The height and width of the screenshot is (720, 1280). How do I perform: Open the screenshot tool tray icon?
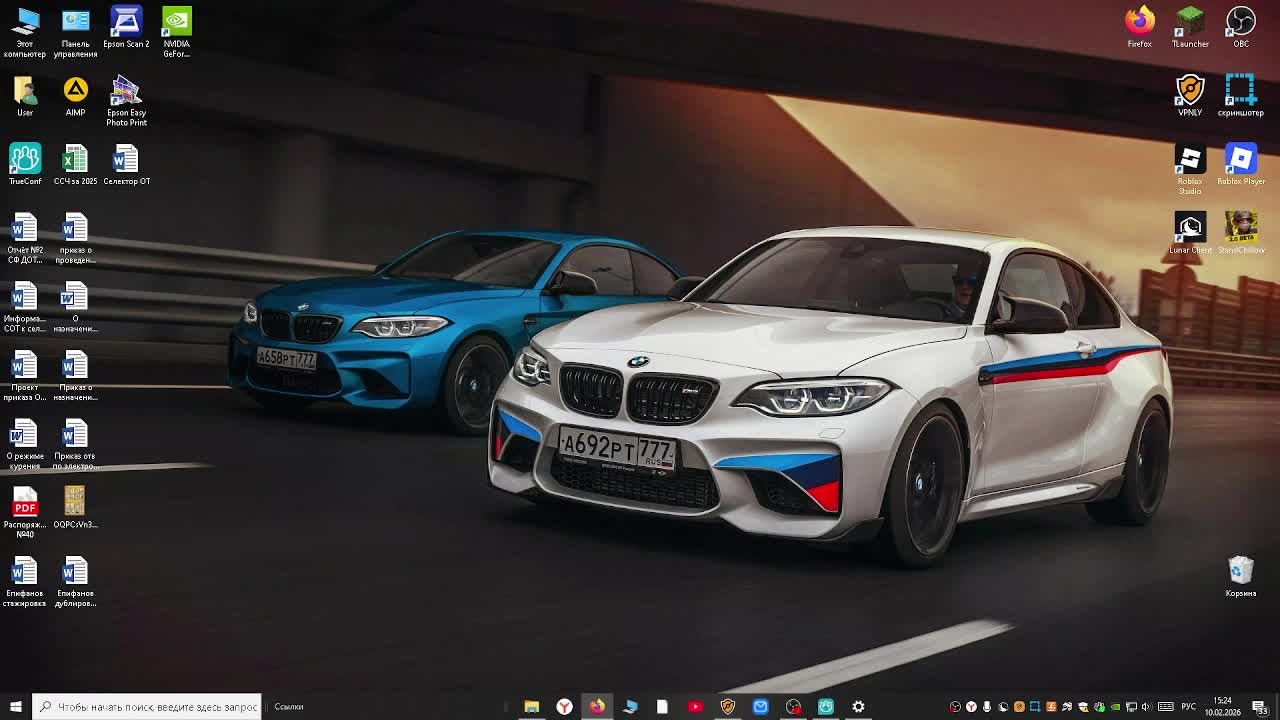pyautogui.click(x=1035, y=707)
